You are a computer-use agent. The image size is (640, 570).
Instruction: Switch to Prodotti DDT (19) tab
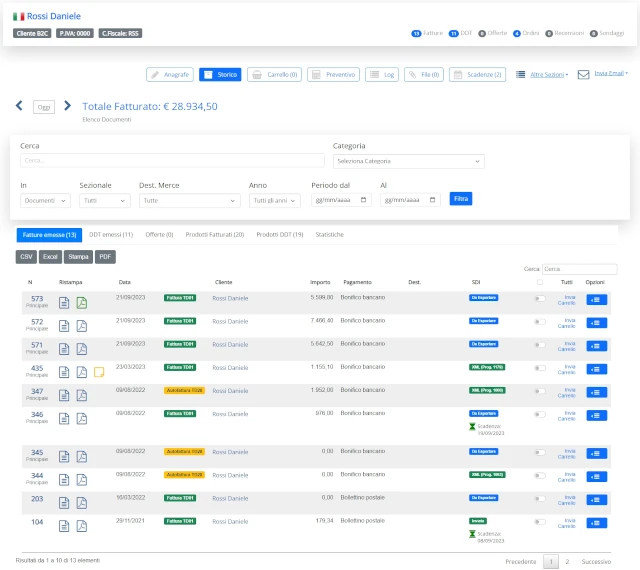click(280, 235)
